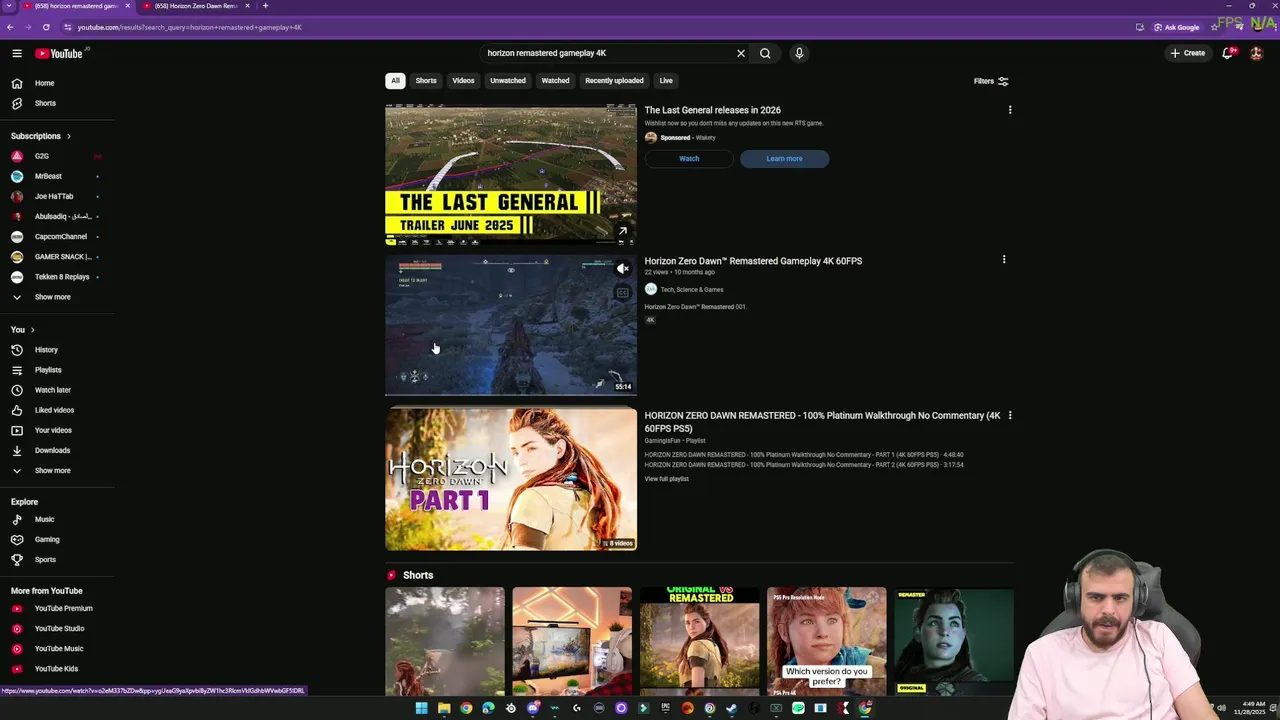Viewport: 1280px width, 720px height.
Task: Select the Watched filter chip
Action: click(555, 80)
